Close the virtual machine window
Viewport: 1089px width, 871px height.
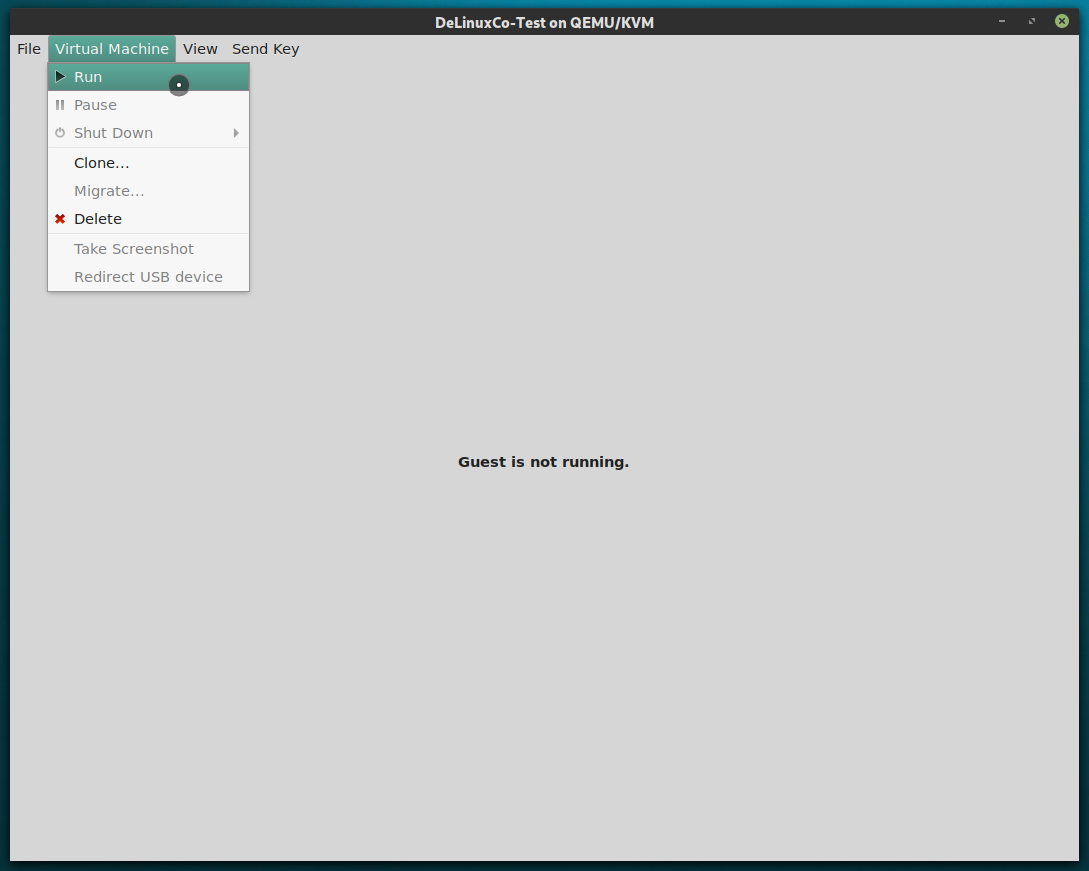pyautogui.click(x=1062, y=22)
